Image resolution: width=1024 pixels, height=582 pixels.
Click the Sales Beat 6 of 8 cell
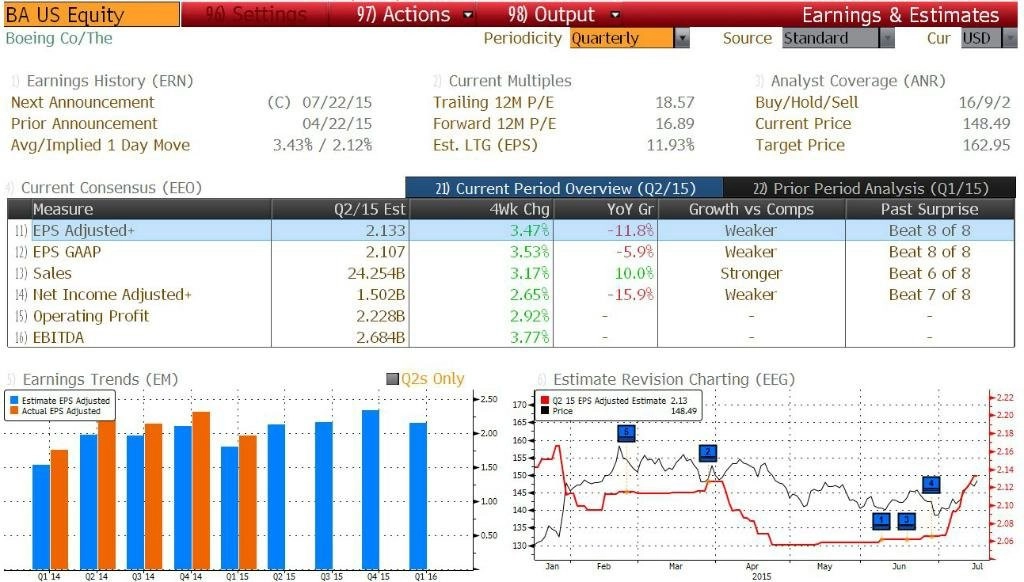click(x=929, y=273)
